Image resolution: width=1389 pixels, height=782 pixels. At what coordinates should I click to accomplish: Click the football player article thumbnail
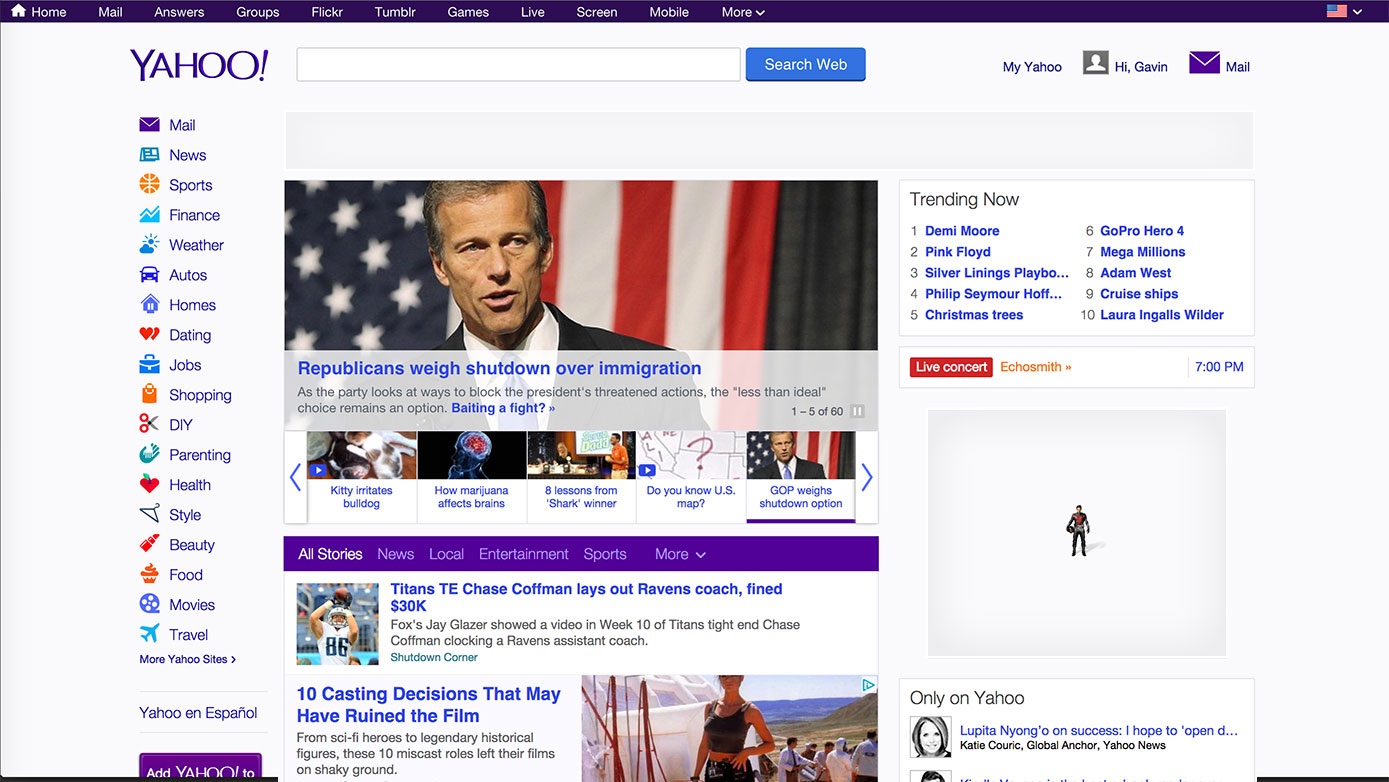pyautogui.click(x=338, y=624)
